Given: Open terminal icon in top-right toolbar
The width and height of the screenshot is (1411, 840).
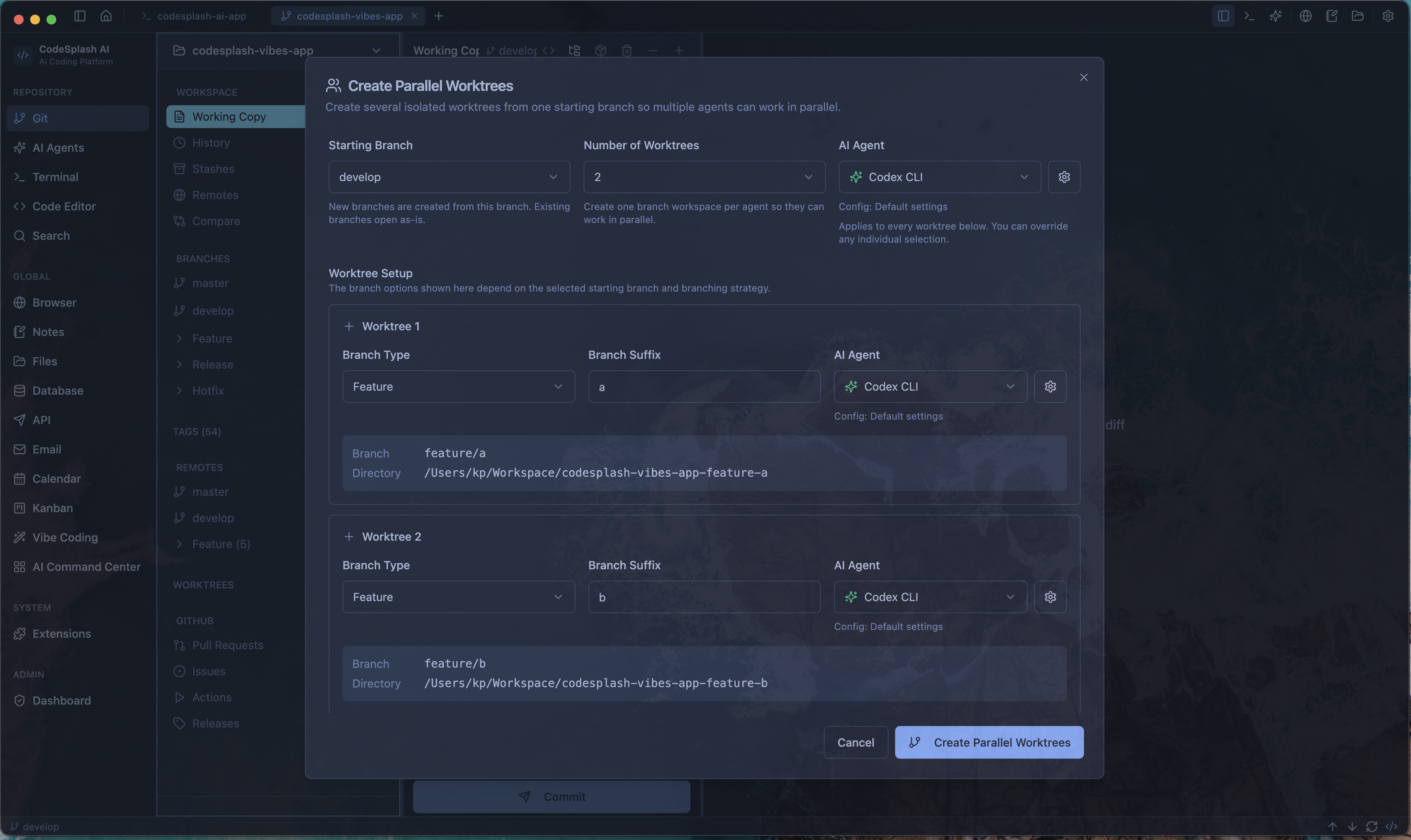Looking at the screenshot, I should (x=1249, y=16).
